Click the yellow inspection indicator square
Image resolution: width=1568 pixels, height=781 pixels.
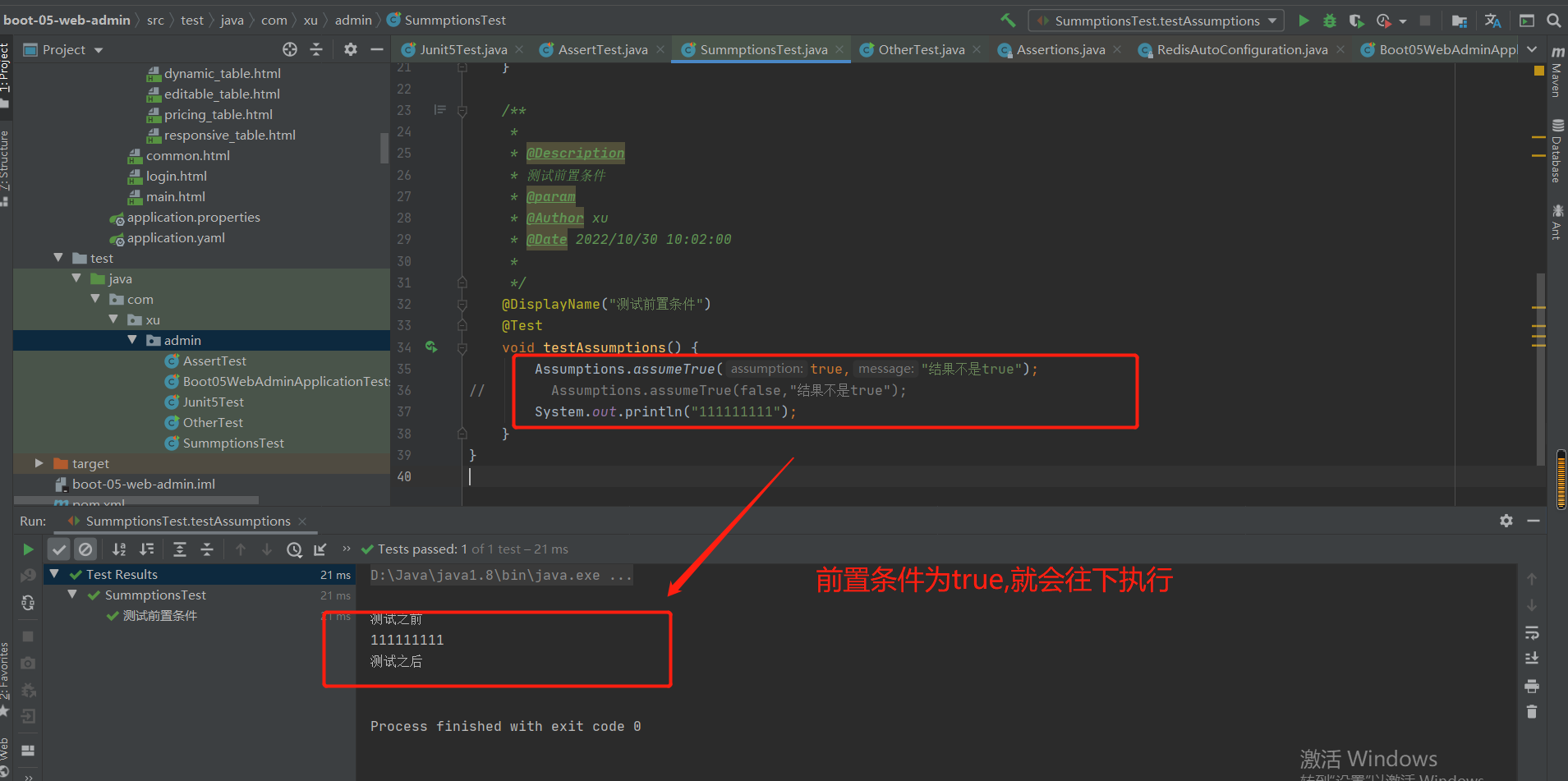point(1538,71)
